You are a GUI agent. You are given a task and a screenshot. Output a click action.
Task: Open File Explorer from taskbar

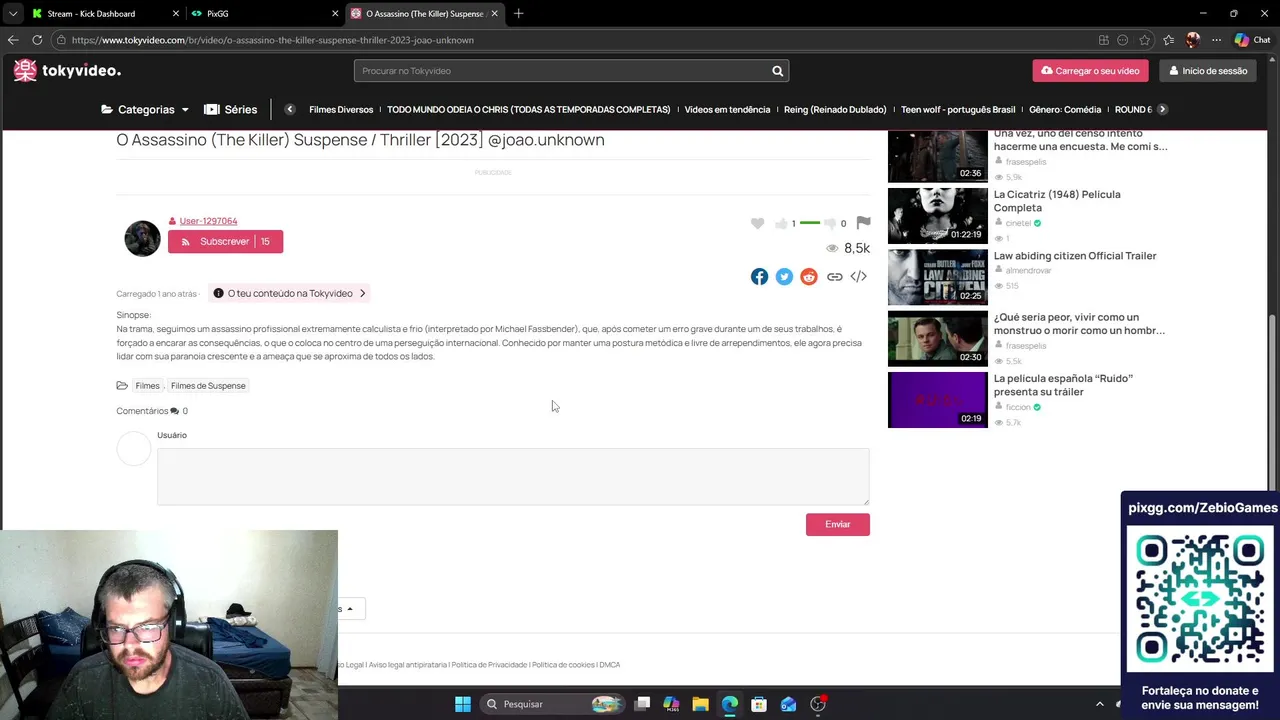(x=700, y=704)
